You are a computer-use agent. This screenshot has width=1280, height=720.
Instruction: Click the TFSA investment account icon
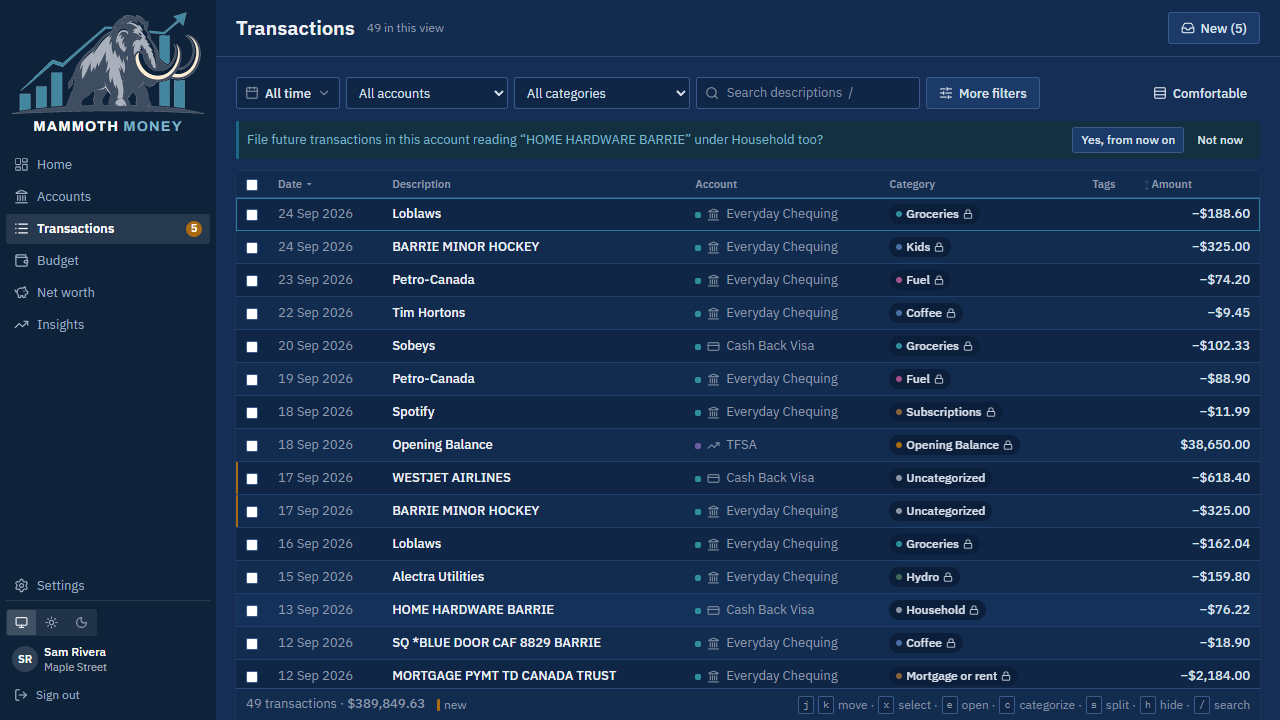[713, 445]
